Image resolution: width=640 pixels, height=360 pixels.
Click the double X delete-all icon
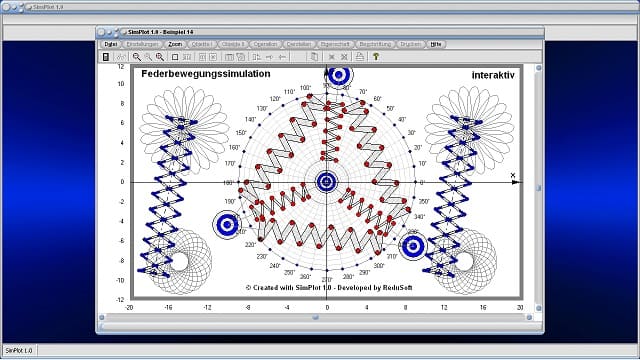(x=344, y=57)
